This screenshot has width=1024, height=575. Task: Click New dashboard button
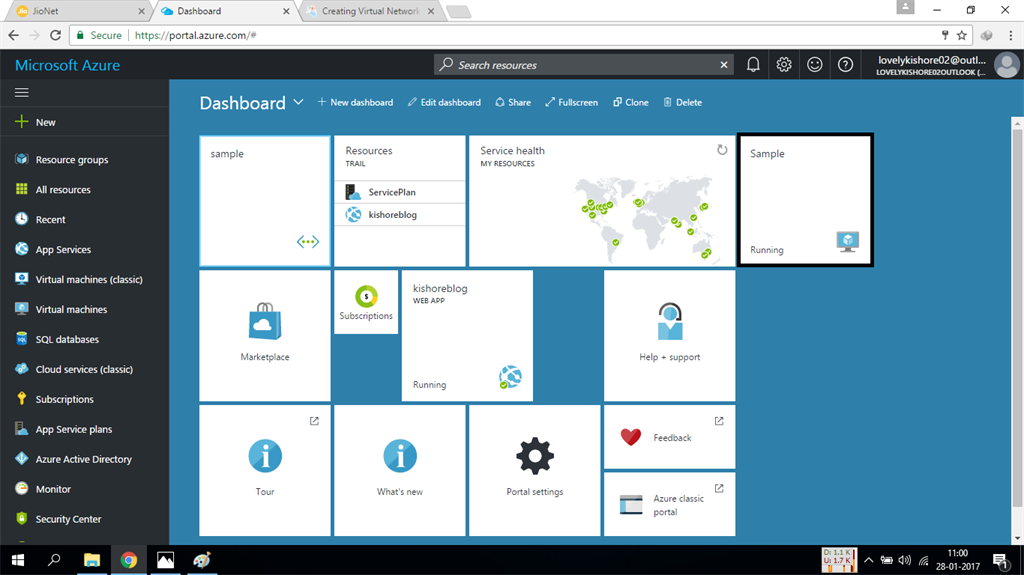click(355, 102)
